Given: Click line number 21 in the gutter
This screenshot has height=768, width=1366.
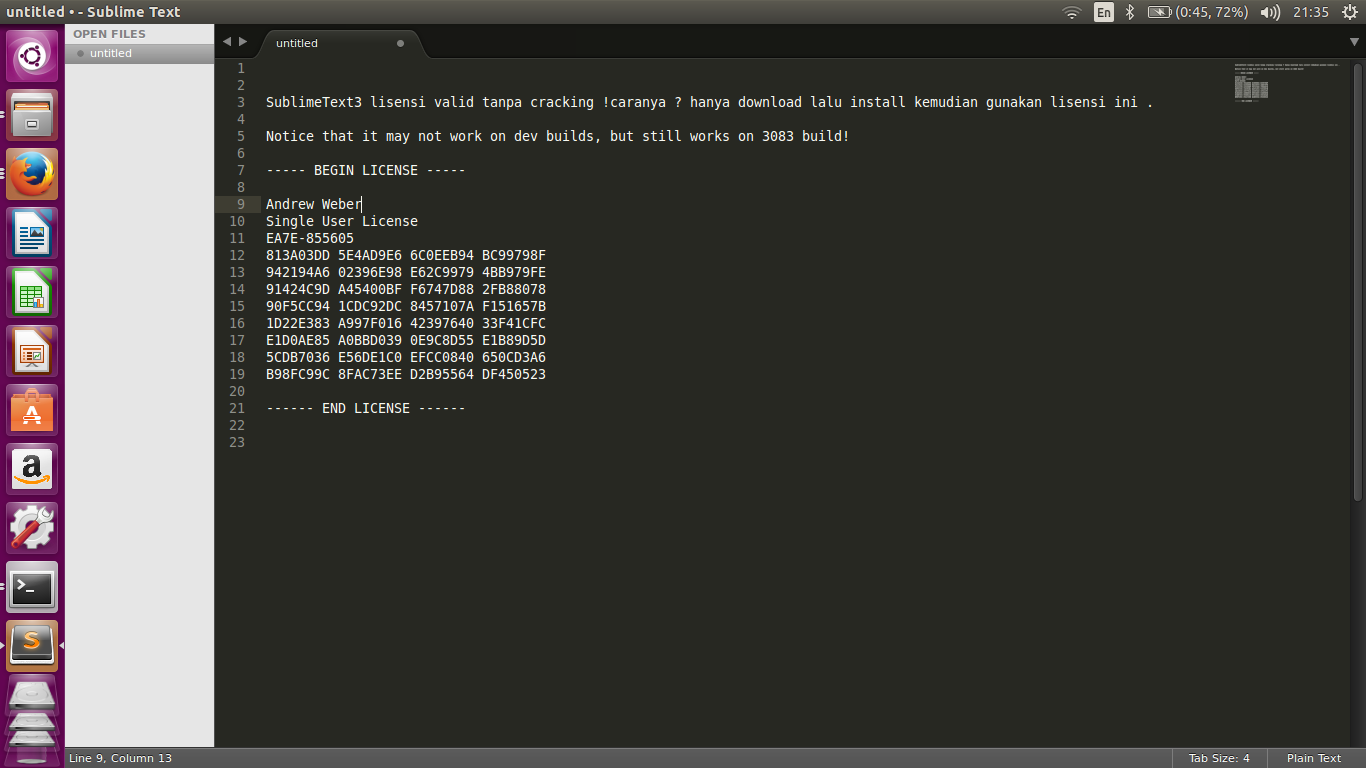Looking at the screenshot, I should click(237, 408).
